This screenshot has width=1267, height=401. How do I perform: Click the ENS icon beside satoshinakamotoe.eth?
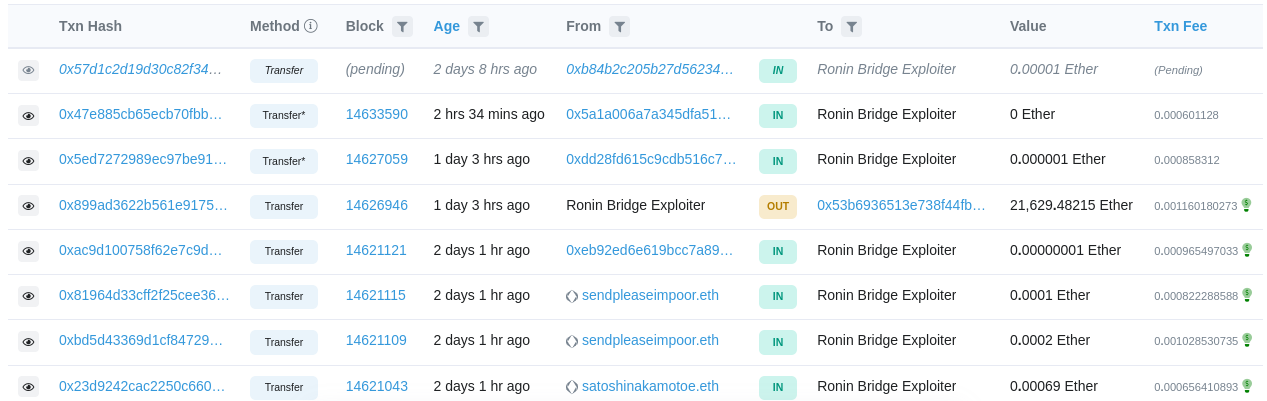pyautogui.click(x=572, y=386)
